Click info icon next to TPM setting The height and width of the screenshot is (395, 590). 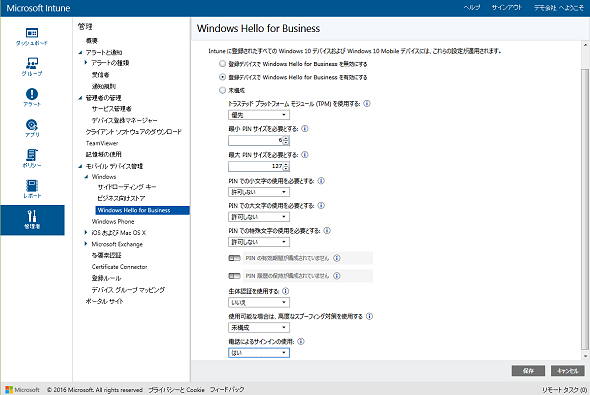367,103
